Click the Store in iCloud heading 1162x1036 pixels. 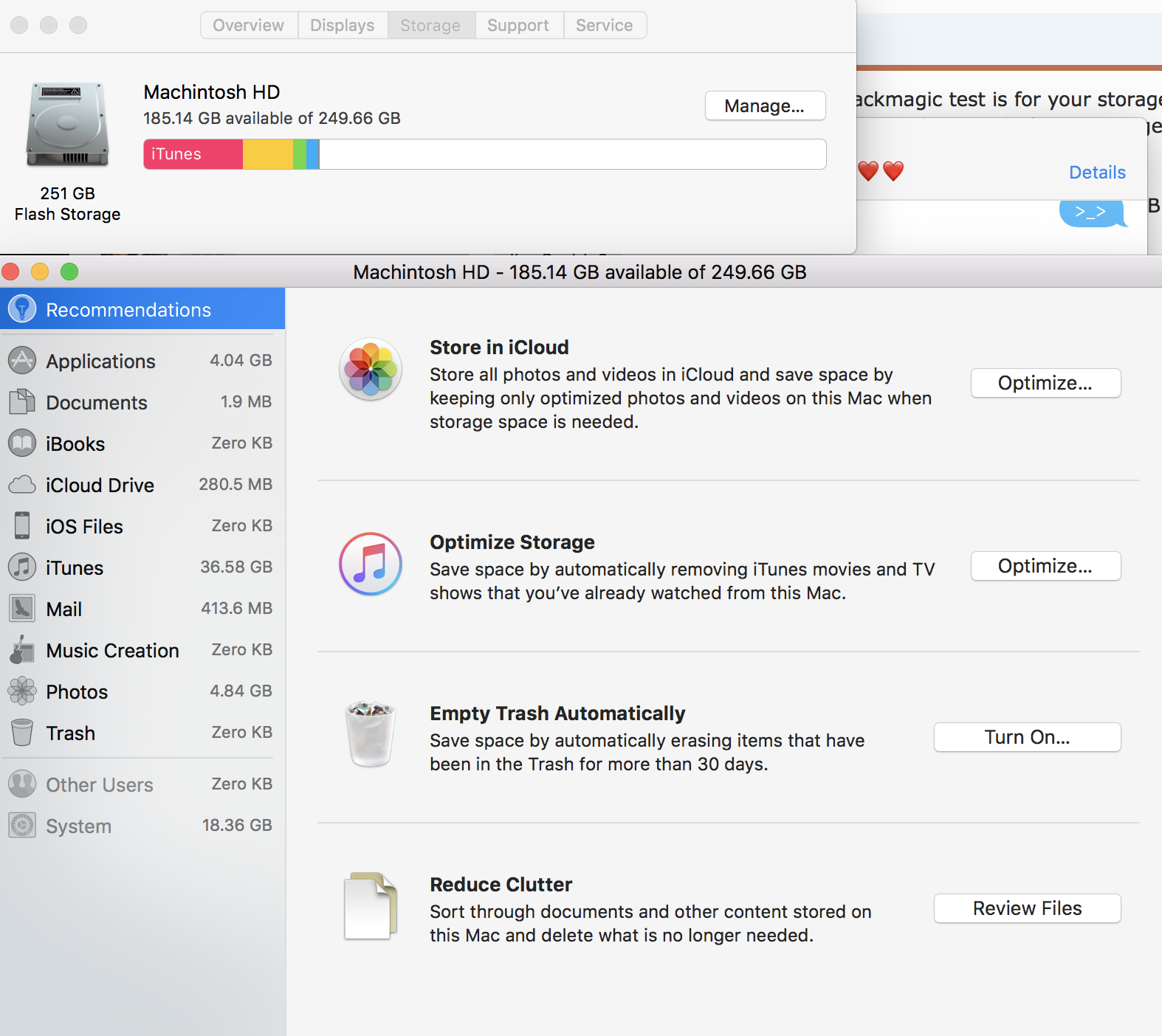[499, 347]
